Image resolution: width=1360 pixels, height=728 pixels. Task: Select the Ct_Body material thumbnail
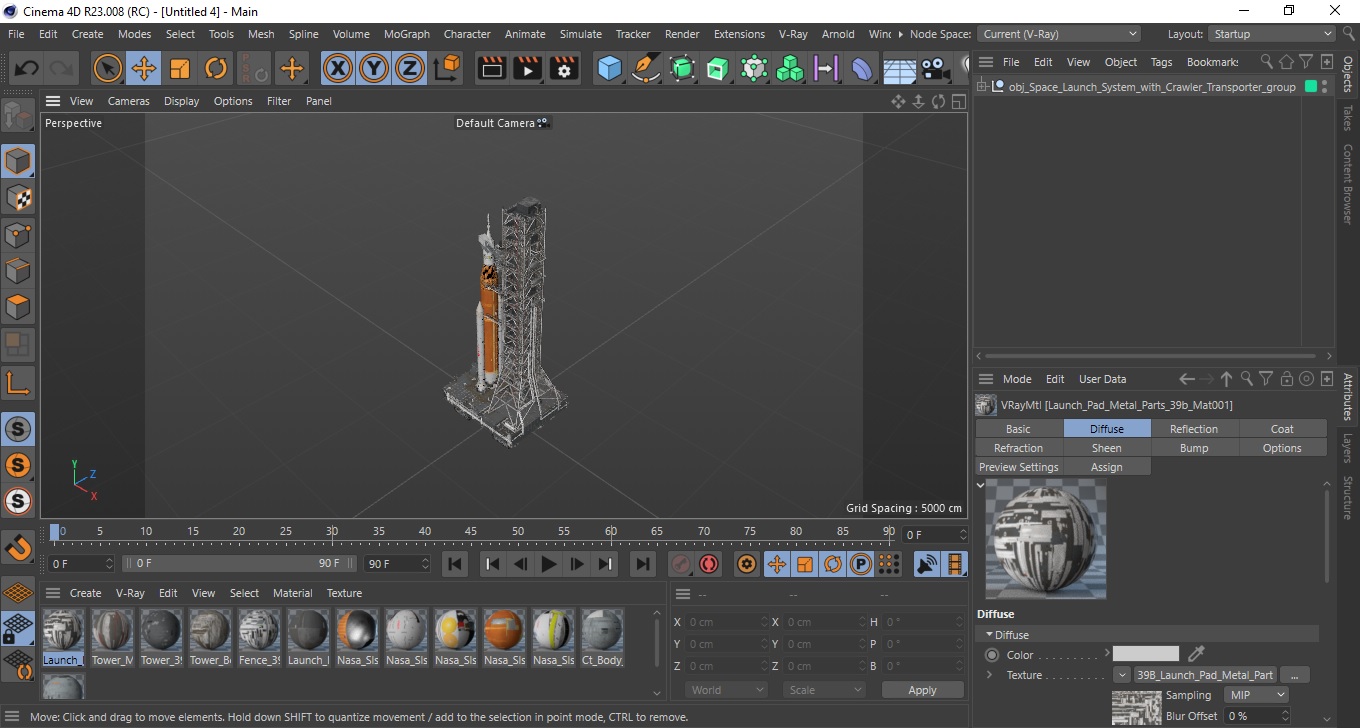602,637
